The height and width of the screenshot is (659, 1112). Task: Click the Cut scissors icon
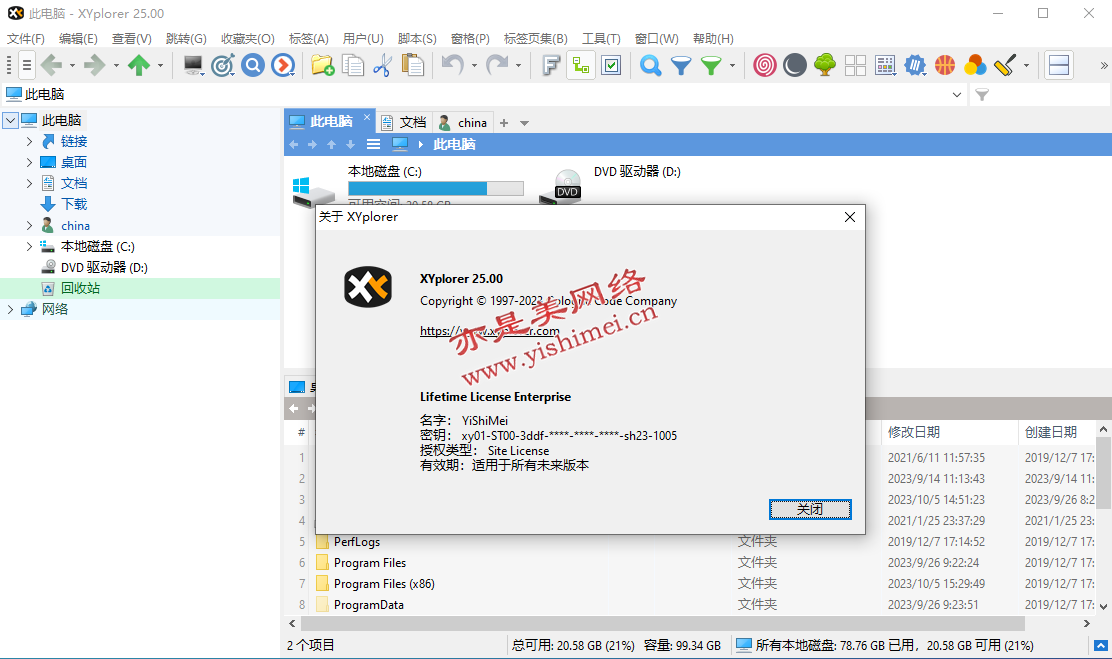click(382, 65)
